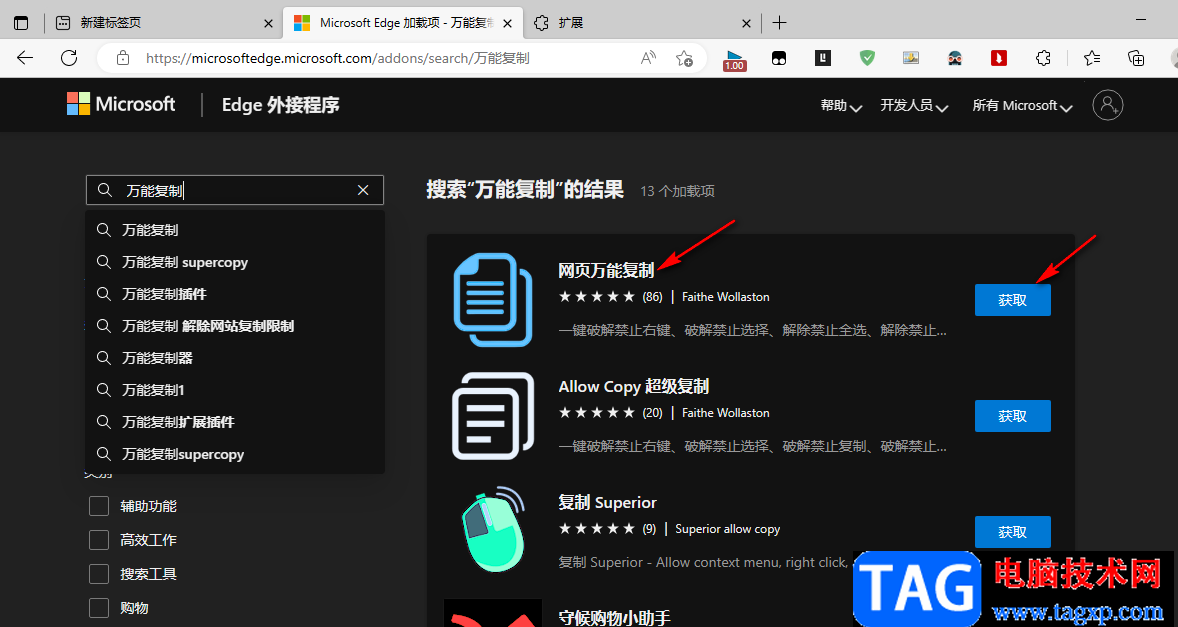Open the Allow Copy 超级复制 title link
1178x627 pixels.
click(x=633, y=387)
